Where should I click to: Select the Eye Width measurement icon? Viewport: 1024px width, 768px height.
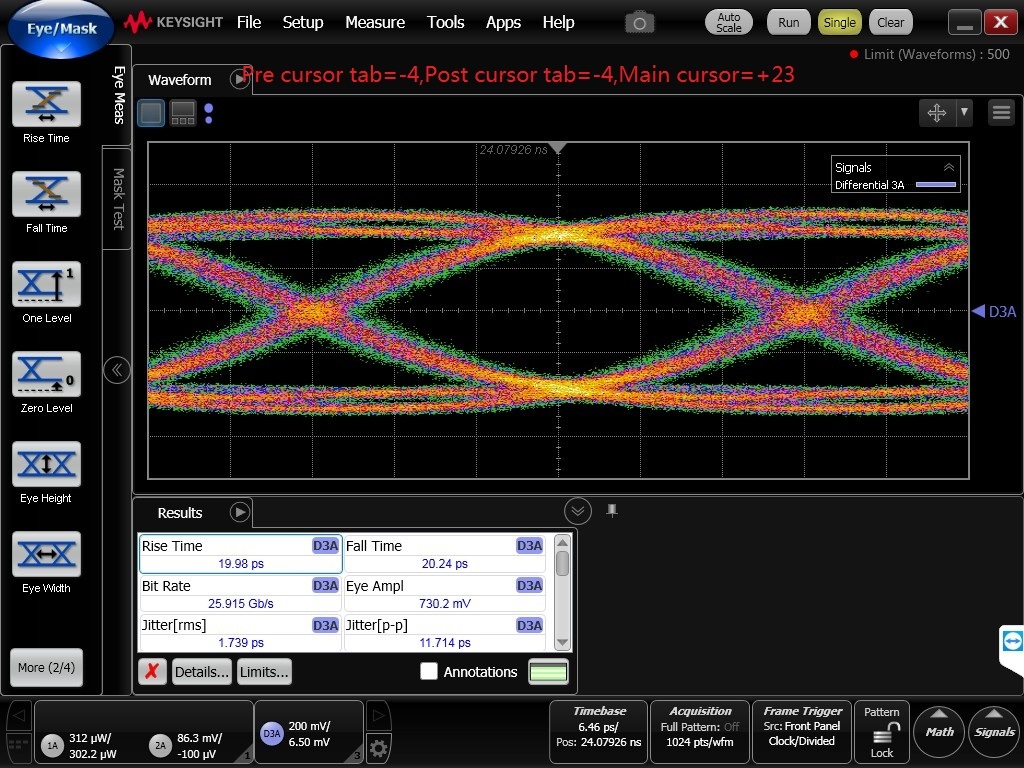pos(46,555)
